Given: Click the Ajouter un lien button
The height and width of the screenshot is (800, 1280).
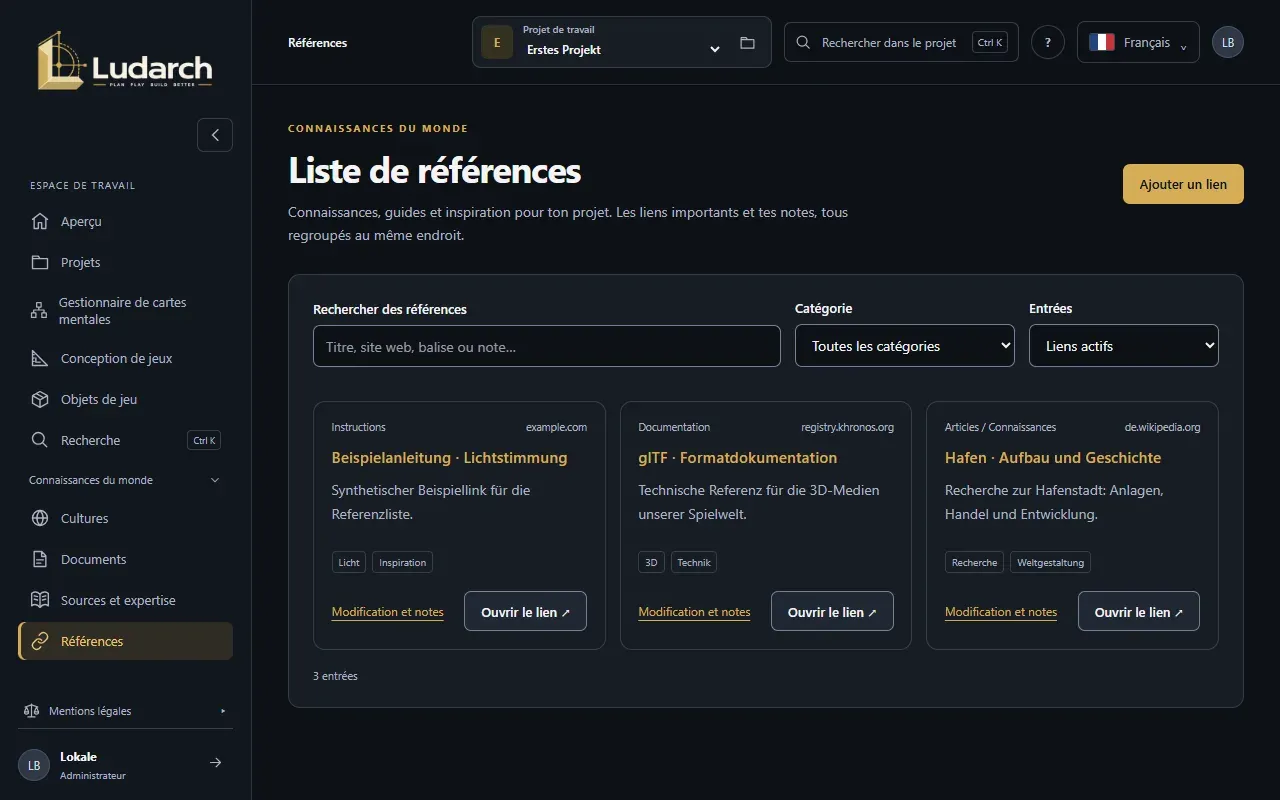Looking at the screenshot, I should pyautogui.click(x=1183, y=184).
